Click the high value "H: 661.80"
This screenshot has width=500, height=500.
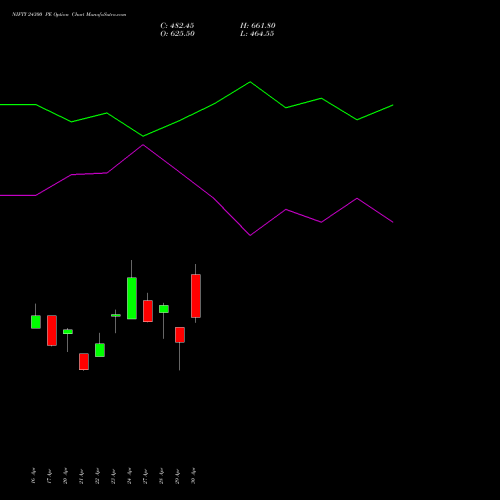[x=258, y=26]
